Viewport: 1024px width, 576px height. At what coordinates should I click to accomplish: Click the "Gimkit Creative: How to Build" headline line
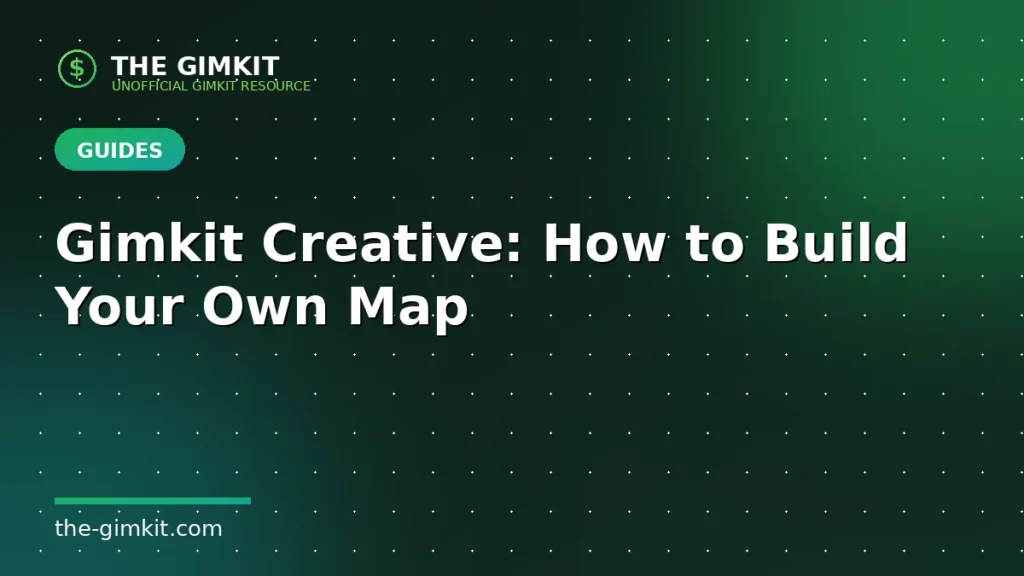(482, 243)
